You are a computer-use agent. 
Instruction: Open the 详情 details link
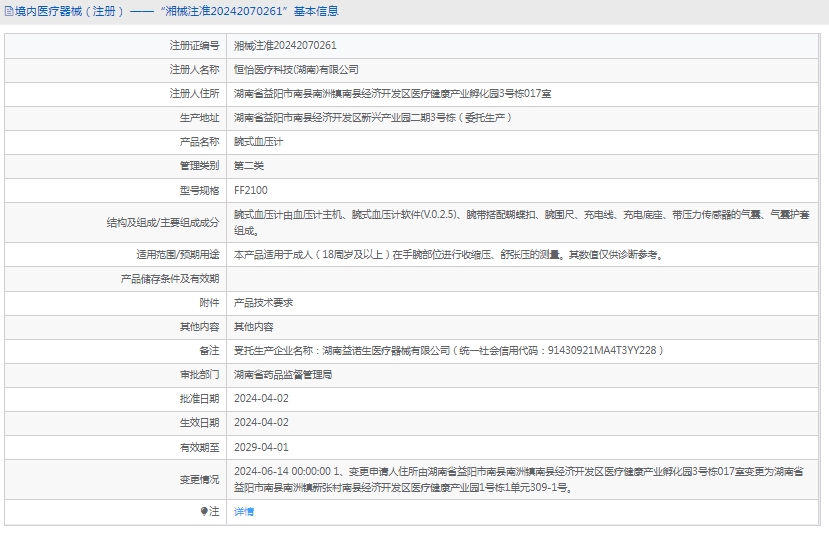point(244,511)
